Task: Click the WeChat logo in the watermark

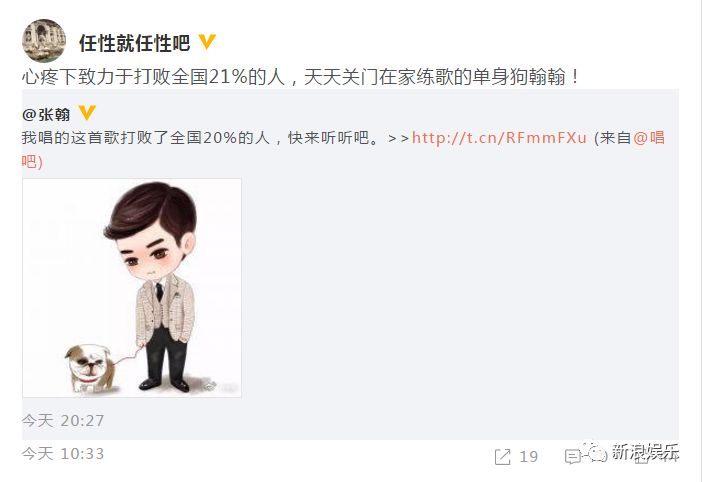Action: 594,452
